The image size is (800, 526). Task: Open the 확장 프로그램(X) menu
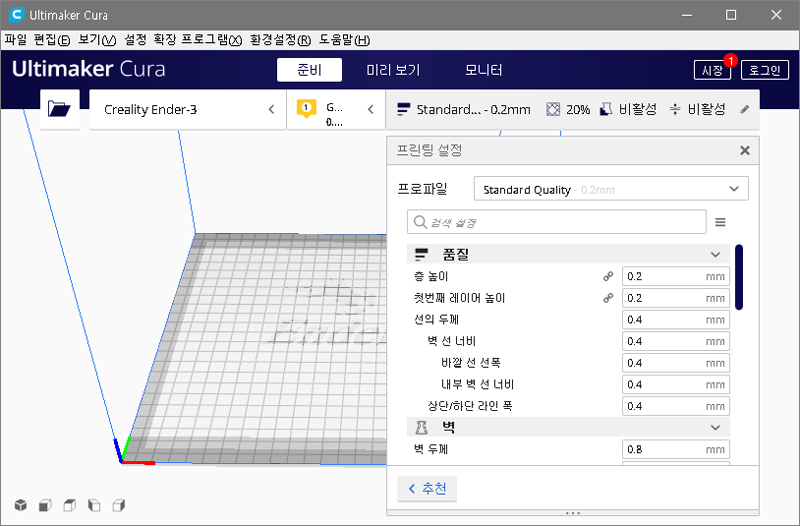[x=197, y=40]
